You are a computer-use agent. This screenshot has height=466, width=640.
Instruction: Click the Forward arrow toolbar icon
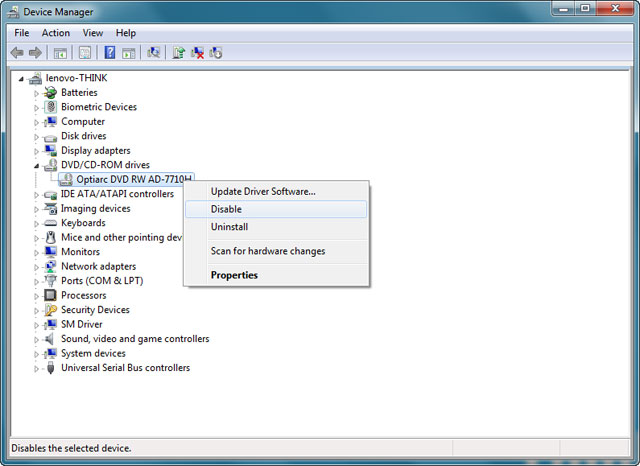coord(36,53)
